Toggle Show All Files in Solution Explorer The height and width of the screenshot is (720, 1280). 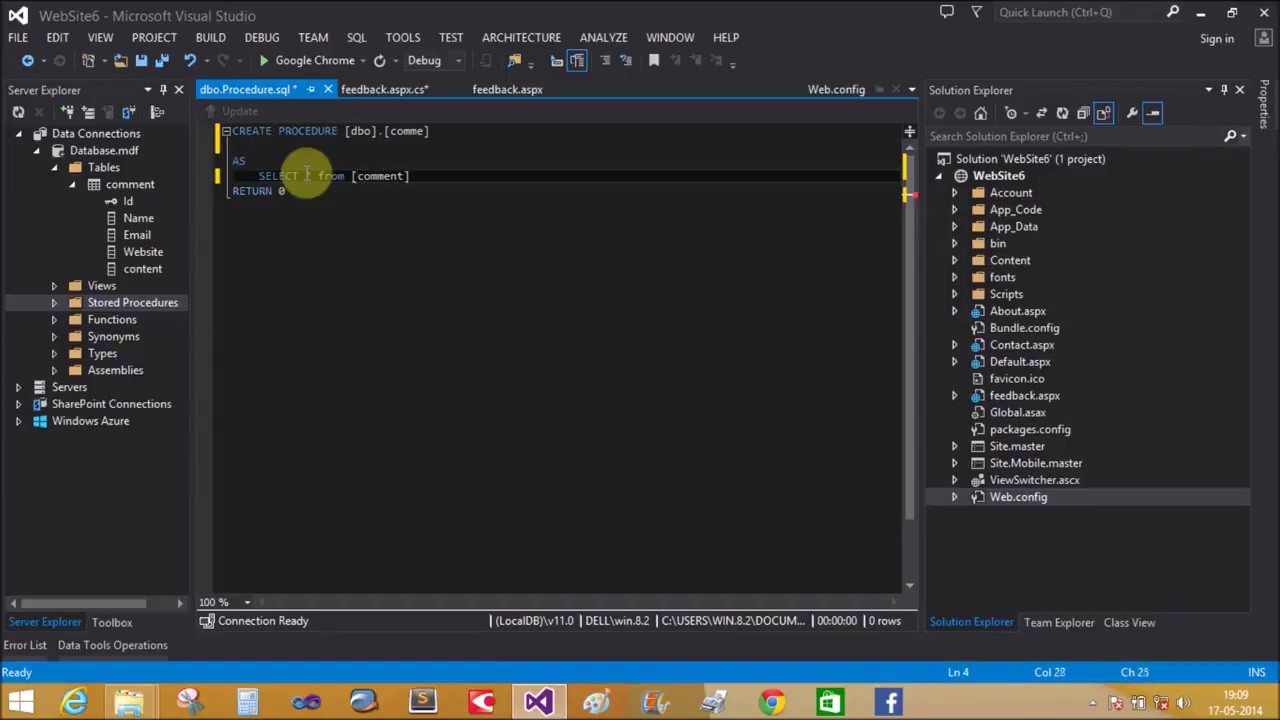pyautogui.click(x=1104, y=113)
